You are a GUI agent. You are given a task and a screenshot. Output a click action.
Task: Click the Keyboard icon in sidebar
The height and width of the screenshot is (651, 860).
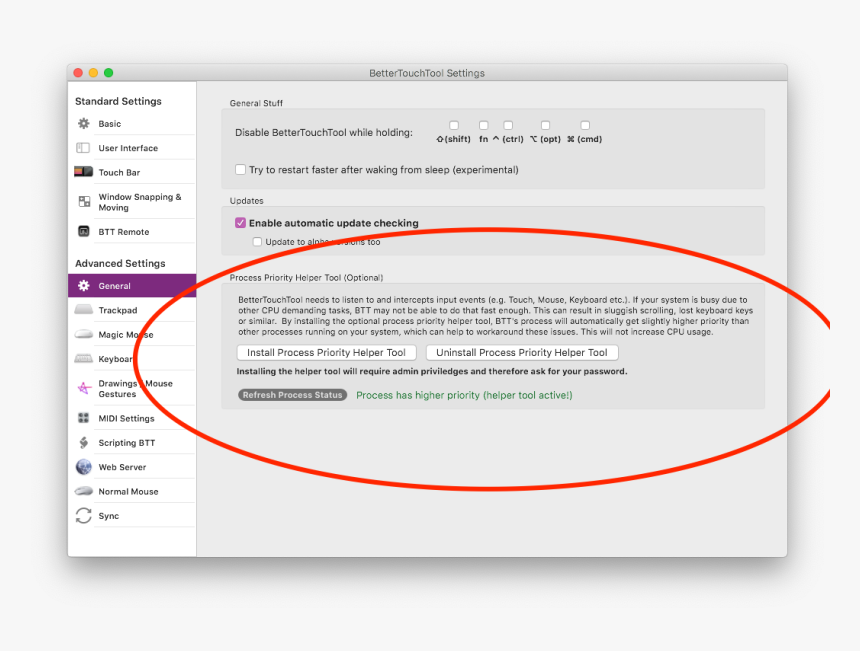click(x=83, y=359)
